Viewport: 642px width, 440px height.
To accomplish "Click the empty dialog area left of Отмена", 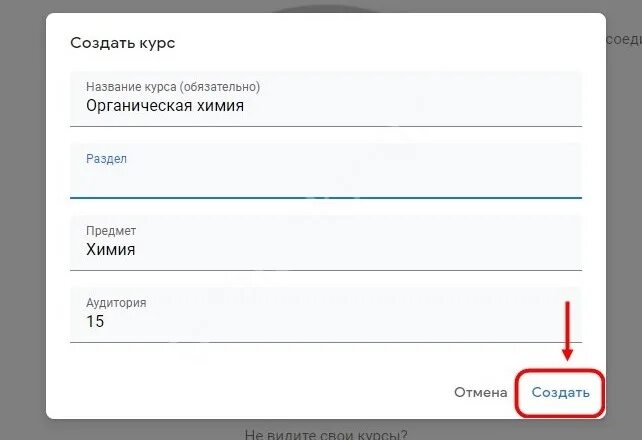I will pos(250,393).
